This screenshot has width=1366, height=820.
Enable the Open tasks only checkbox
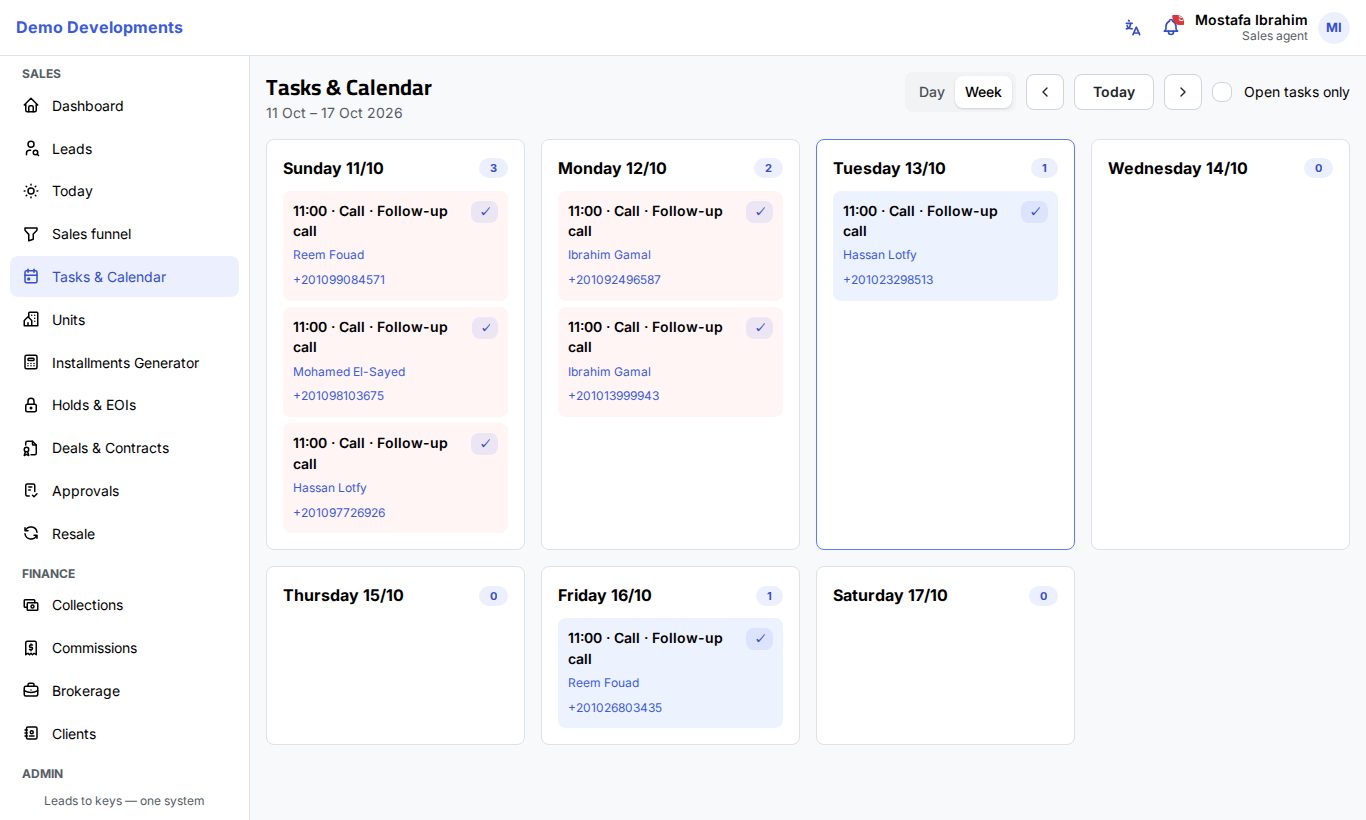click(1222, 92)
